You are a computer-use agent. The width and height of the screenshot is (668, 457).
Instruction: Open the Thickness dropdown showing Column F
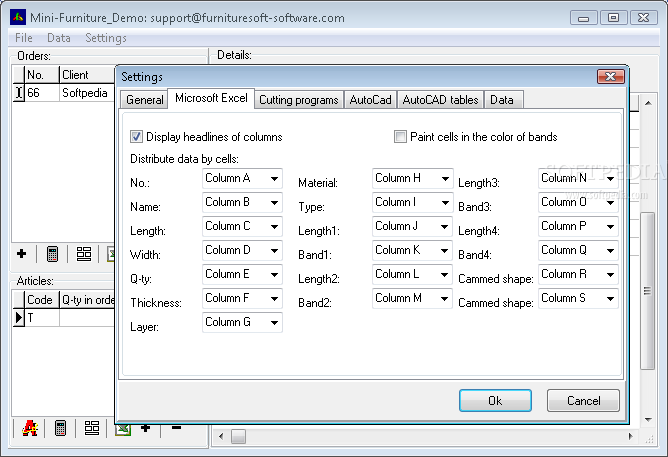242,298
